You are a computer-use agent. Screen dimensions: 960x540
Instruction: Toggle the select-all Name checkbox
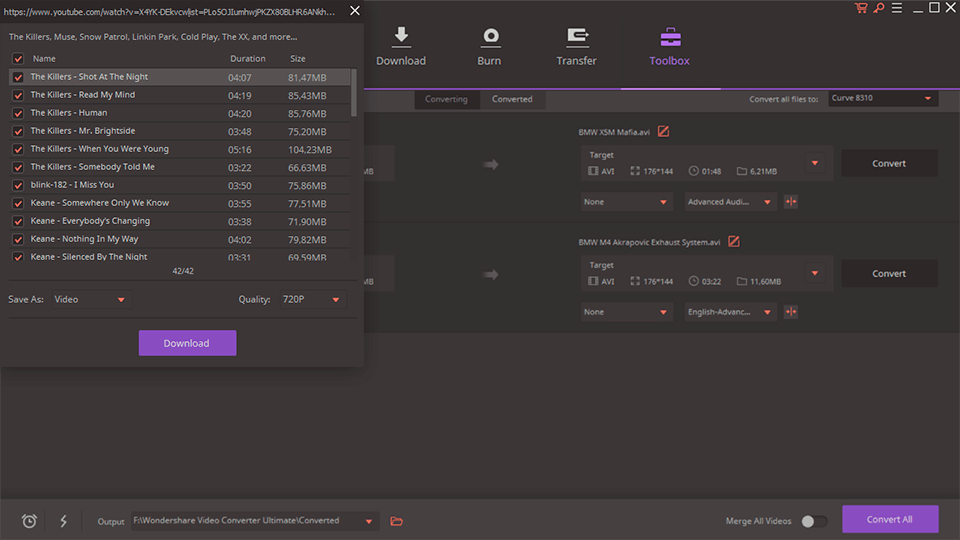tap(18, 59)
